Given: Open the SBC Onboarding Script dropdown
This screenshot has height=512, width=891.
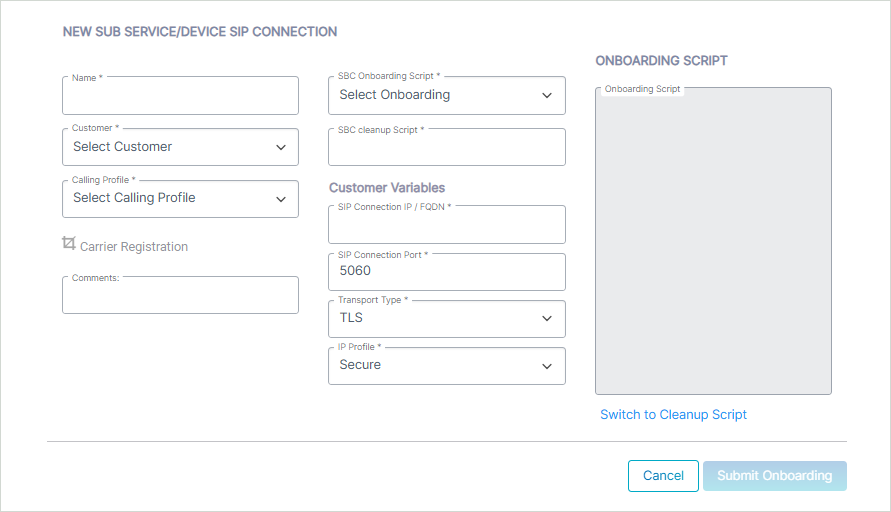Looking at the screenshot, I should point(447,95).
